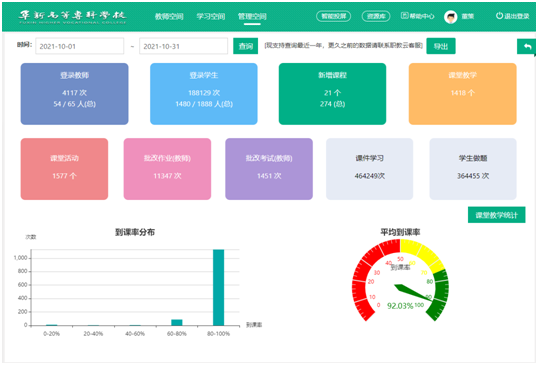The height and width of the screenshot is (365, 538).
Task: Open the 资源库 resource library pill
Action: pyautogui.click(x=376, y=16)
